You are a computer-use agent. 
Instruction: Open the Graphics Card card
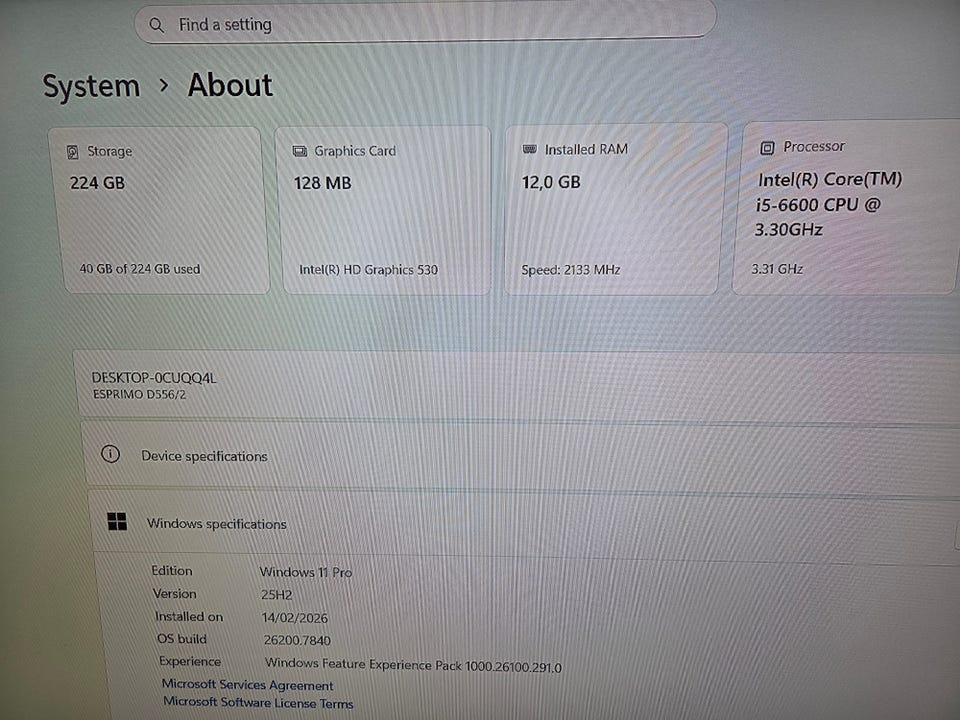(x=384, y=210)
